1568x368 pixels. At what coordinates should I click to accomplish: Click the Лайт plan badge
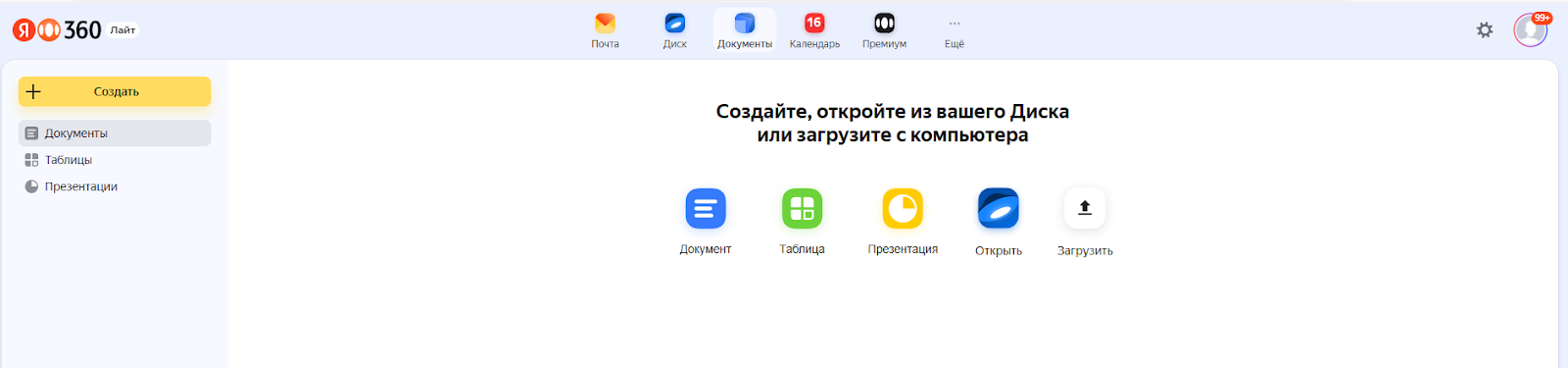(x=122, y=30)
